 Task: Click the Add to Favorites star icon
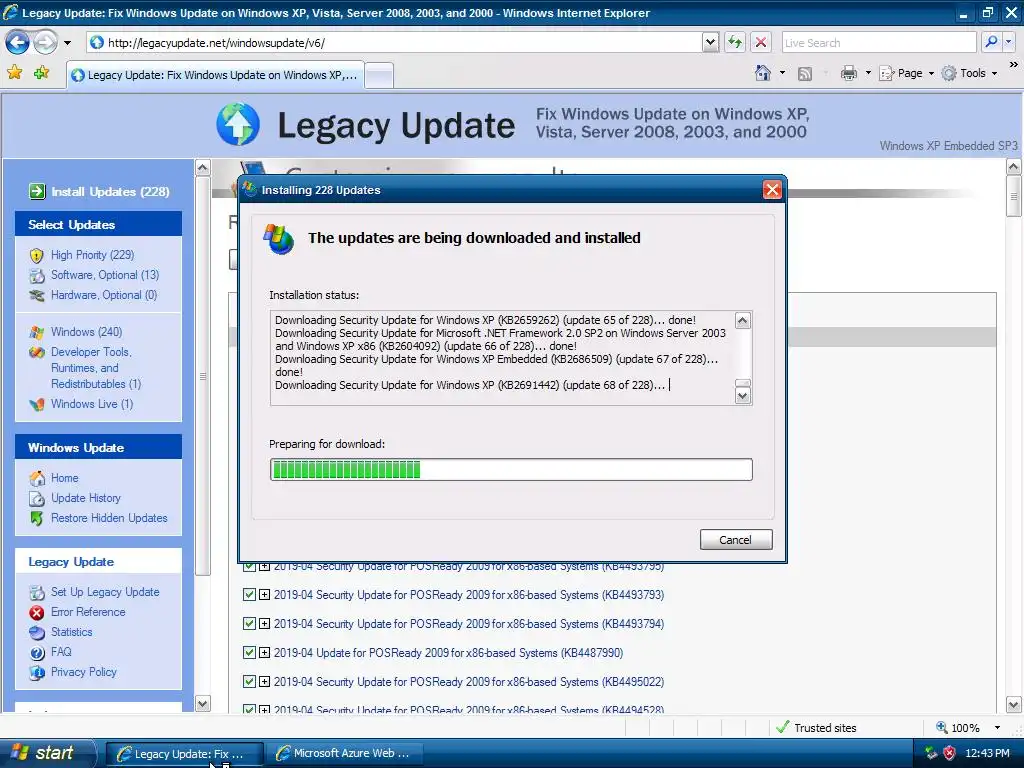coord(42,72)
